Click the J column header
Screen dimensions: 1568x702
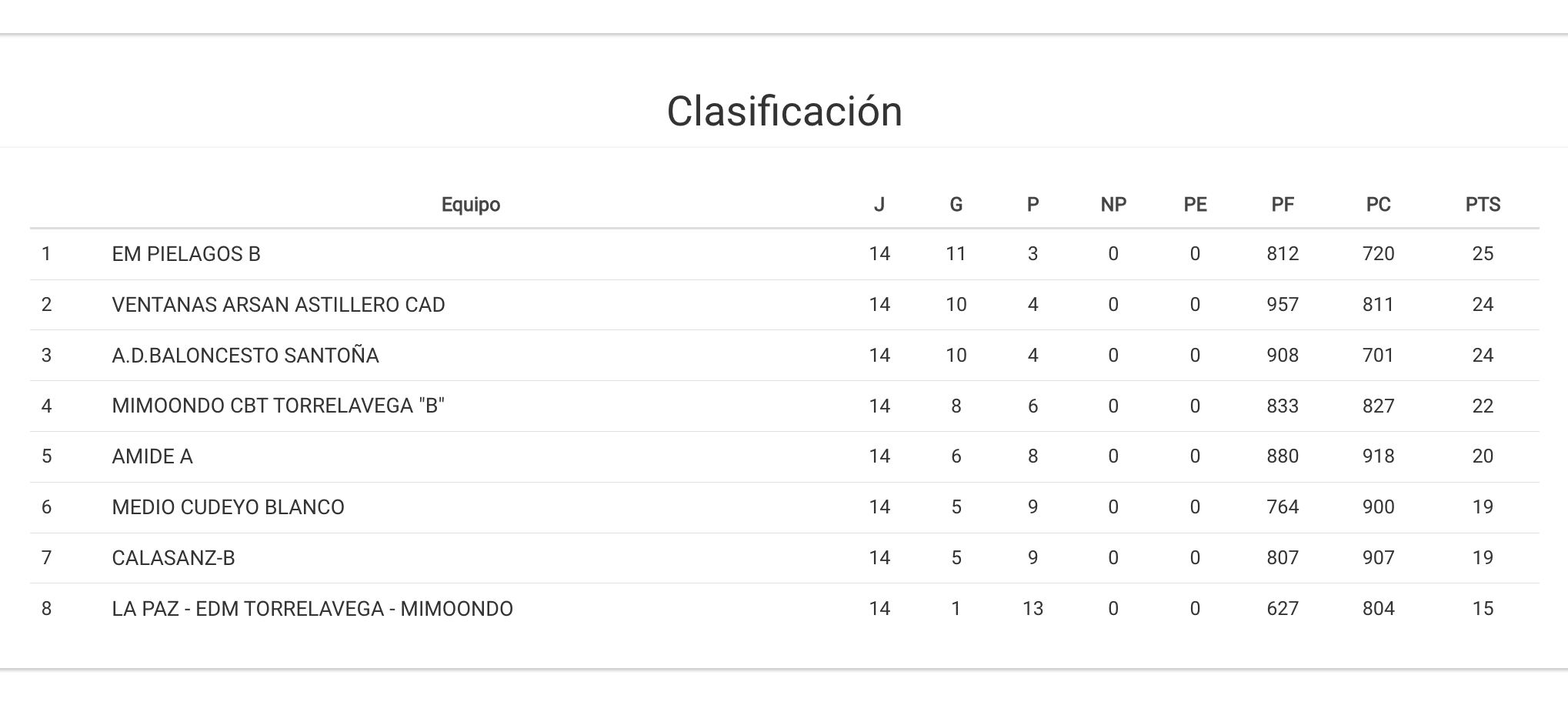coord(879,205)
